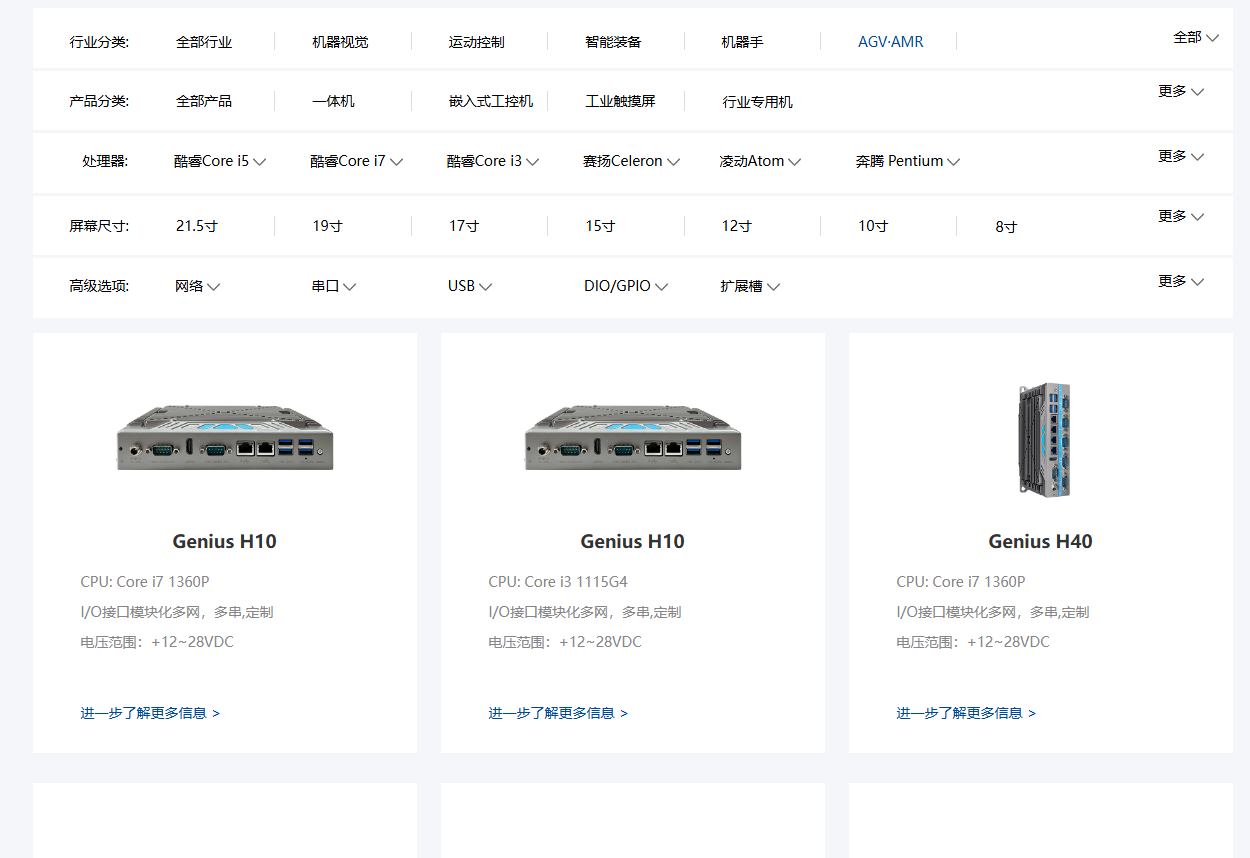
Task: Choose 8寸 screen size
Action: [1006, 227]
